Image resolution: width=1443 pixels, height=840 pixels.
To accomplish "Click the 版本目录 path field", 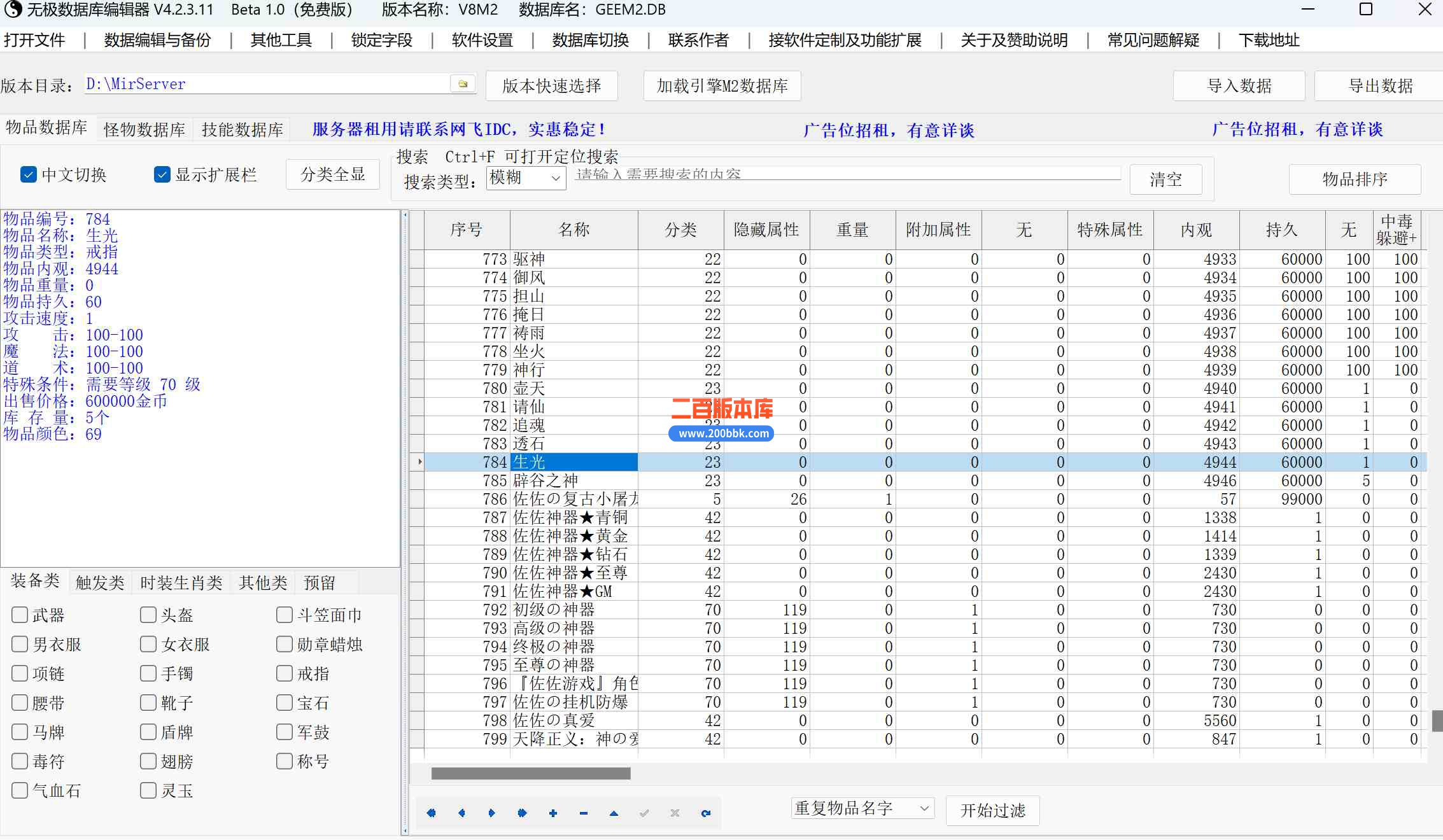I will 267,84.
